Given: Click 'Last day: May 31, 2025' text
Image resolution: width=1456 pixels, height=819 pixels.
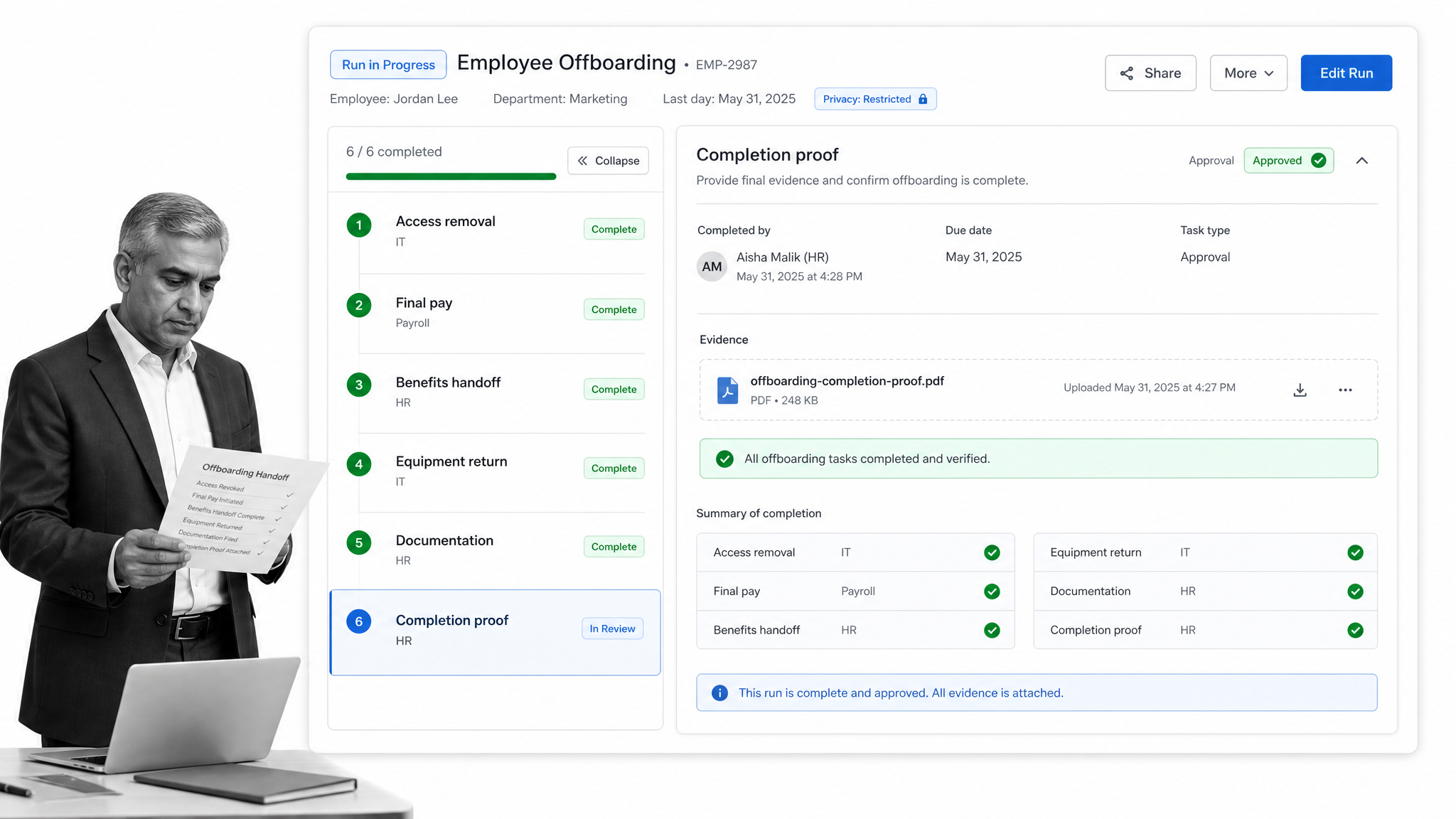Looking at the screenshot, I should pyautogui.click(x=729, y=99).
